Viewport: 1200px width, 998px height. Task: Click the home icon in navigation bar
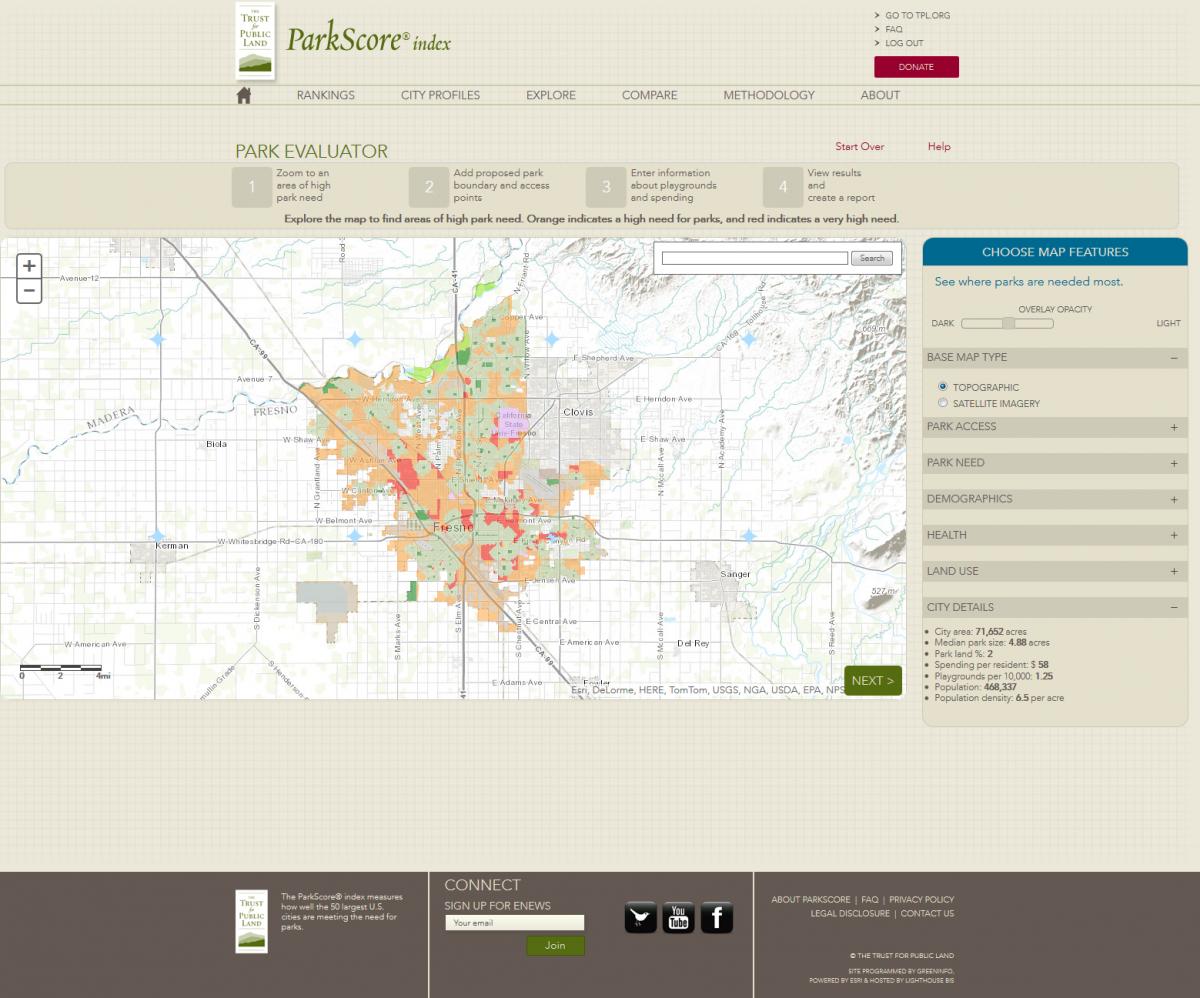coord(243,95)
